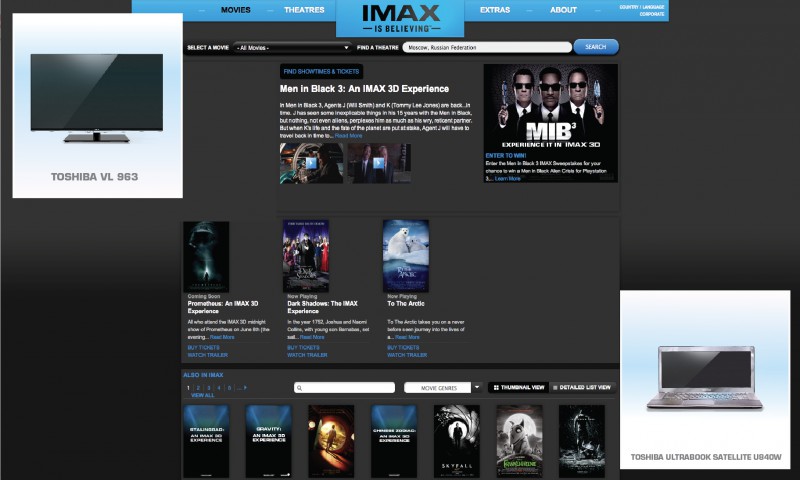
Task: Expand the Movie Genres dropdown arrow
Action: tap(477, 387)
